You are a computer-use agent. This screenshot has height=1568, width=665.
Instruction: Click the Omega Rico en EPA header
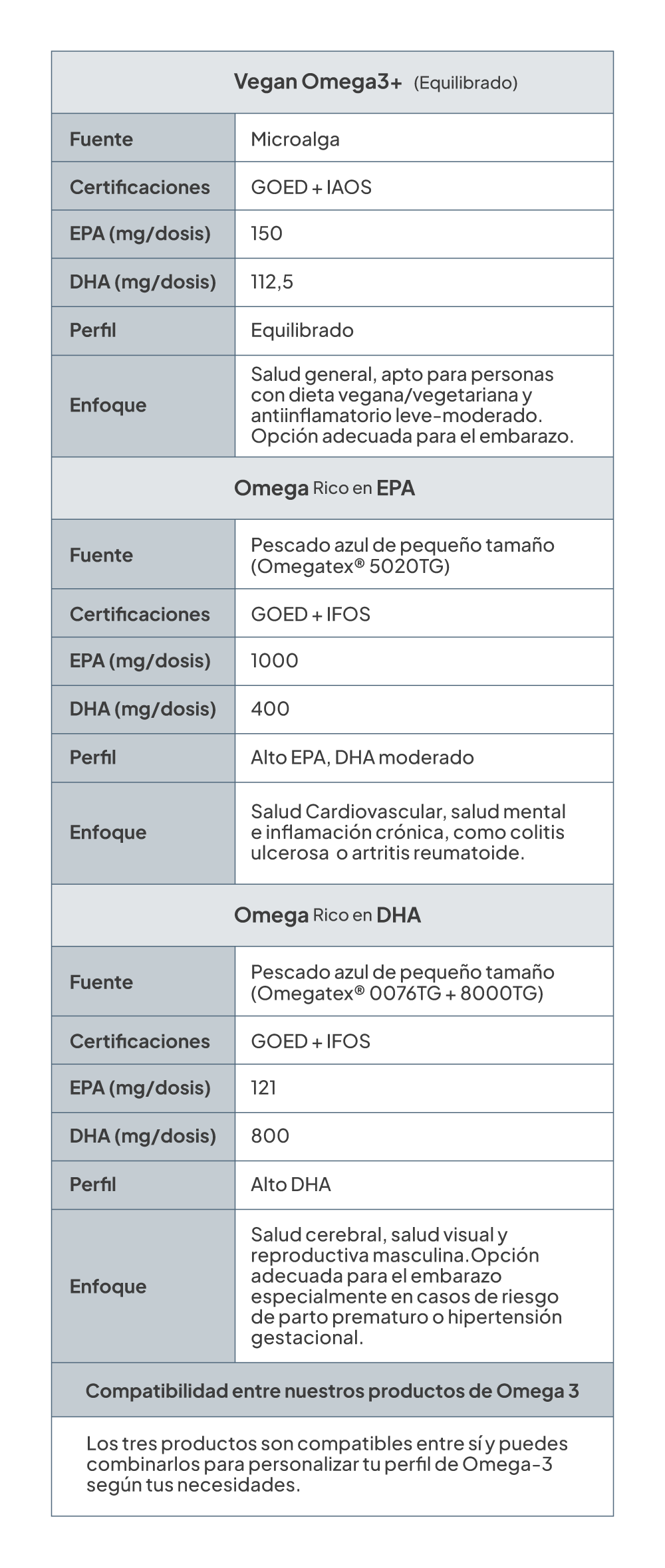325,488
